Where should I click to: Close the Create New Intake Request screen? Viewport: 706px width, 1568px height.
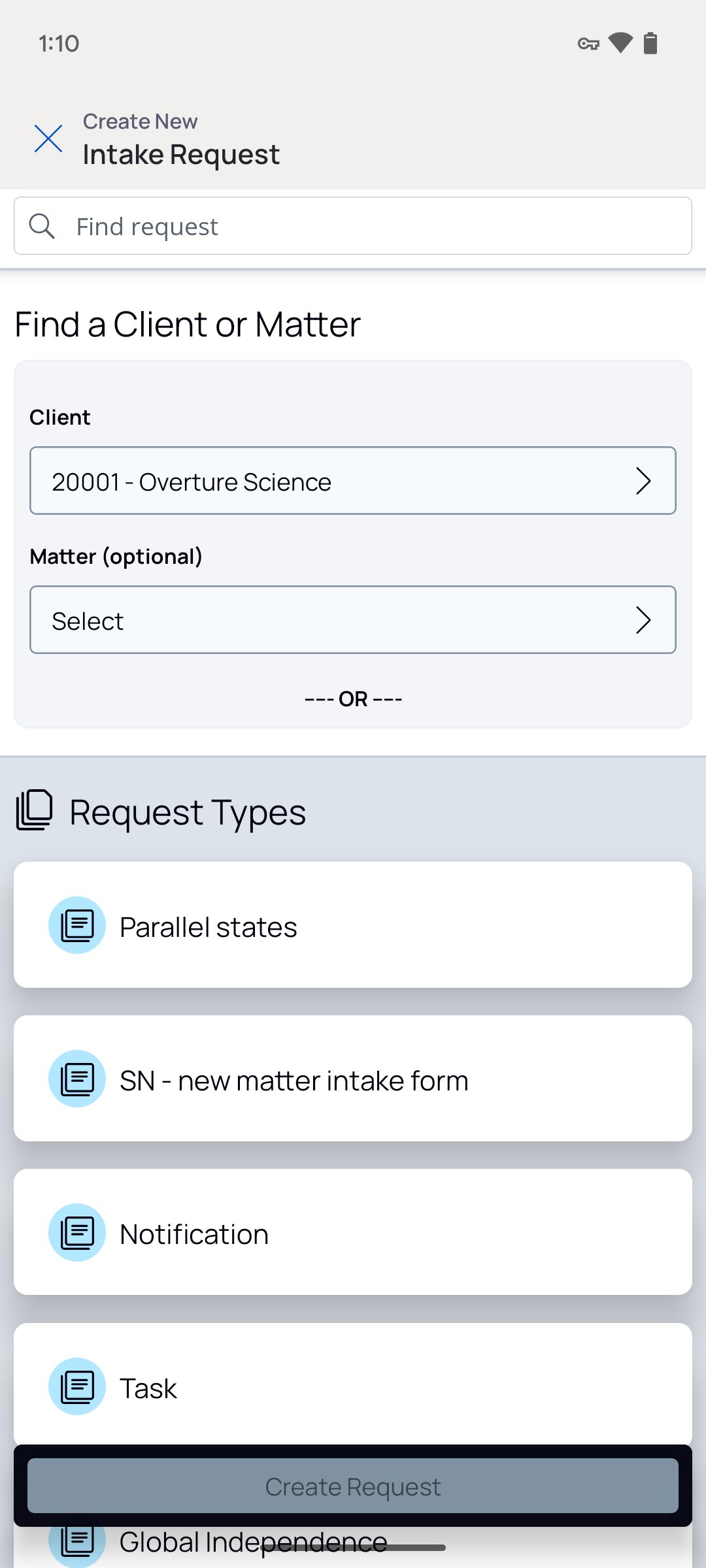pos(48,139)
